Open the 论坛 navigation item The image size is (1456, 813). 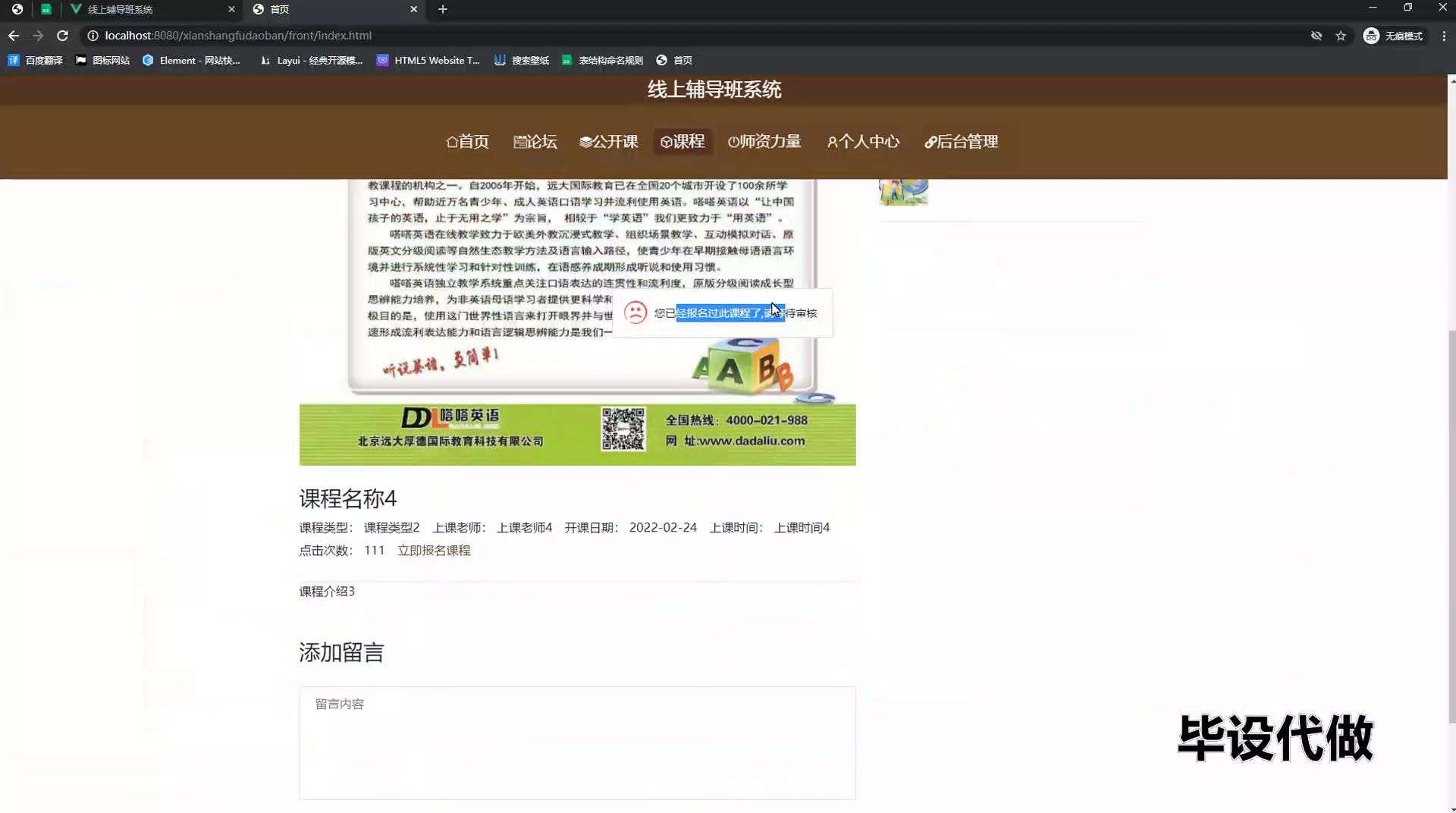[x=535, y=142]
